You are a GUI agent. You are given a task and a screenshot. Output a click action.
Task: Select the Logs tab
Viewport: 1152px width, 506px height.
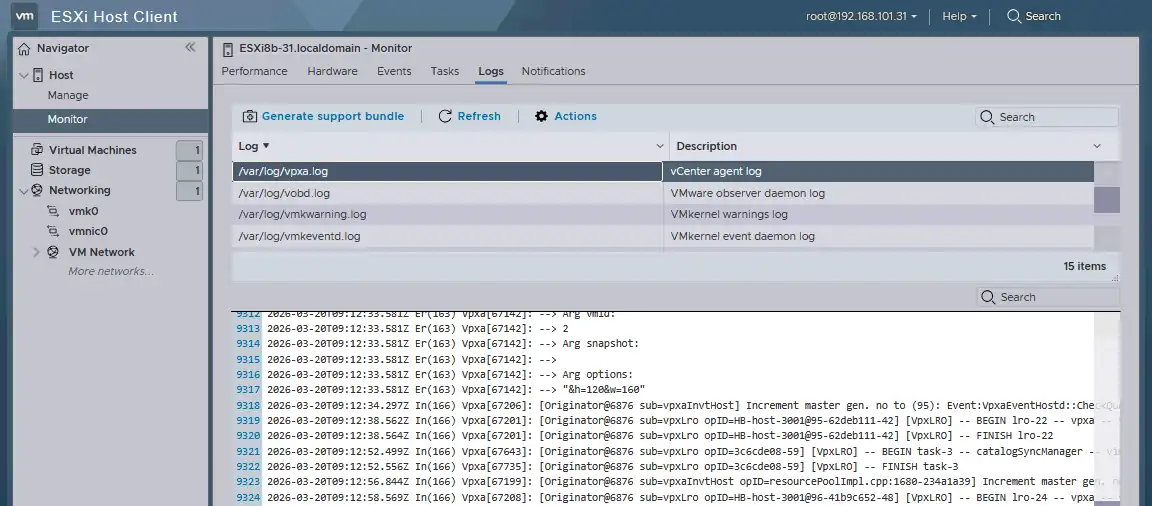tap(491, 71)
